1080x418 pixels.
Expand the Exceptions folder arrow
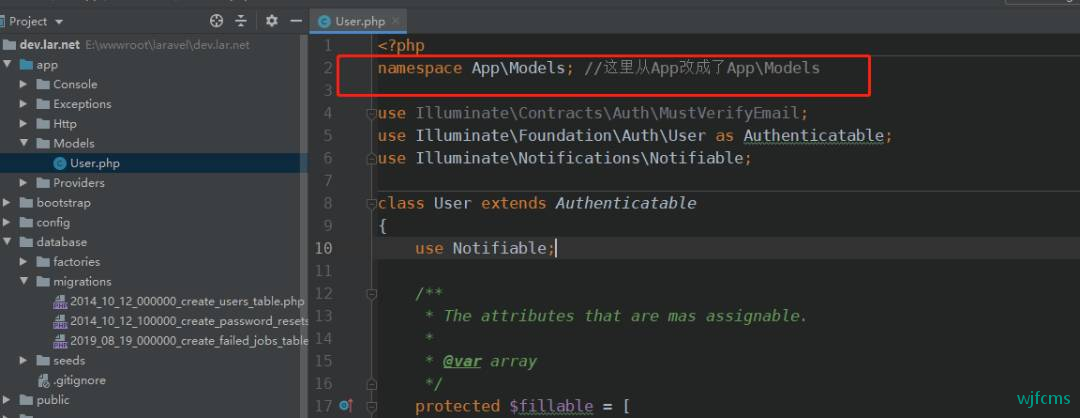pos(23,104)
